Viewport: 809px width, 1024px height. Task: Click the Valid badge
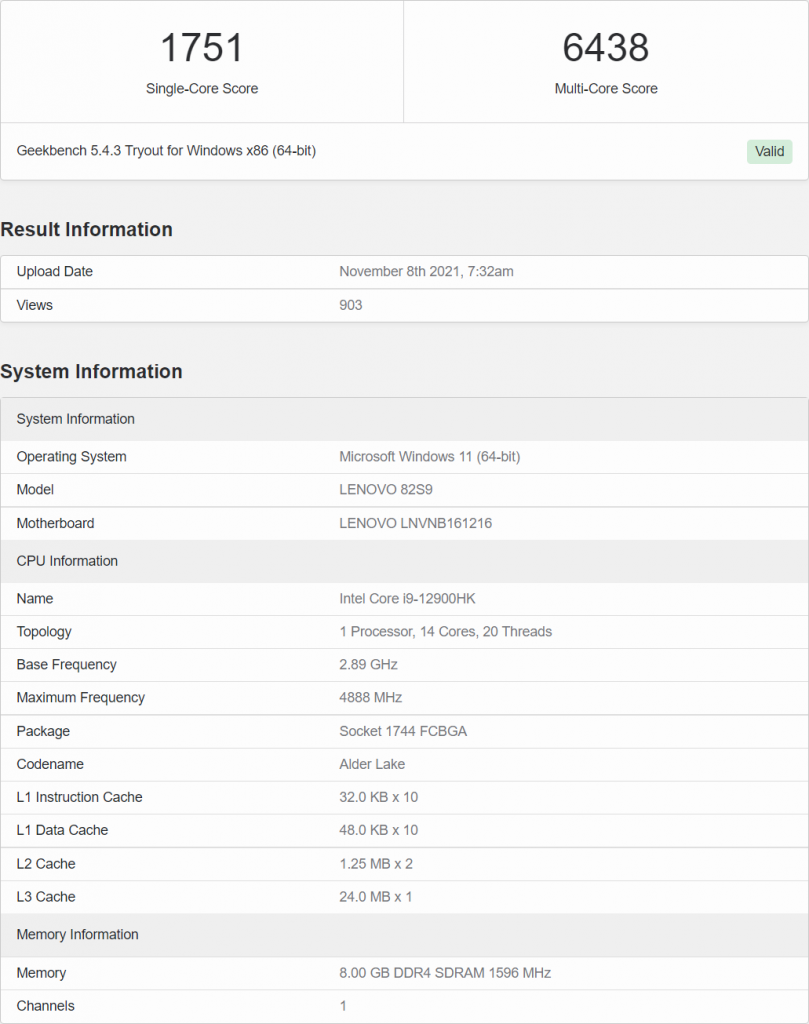pos(768,151)
